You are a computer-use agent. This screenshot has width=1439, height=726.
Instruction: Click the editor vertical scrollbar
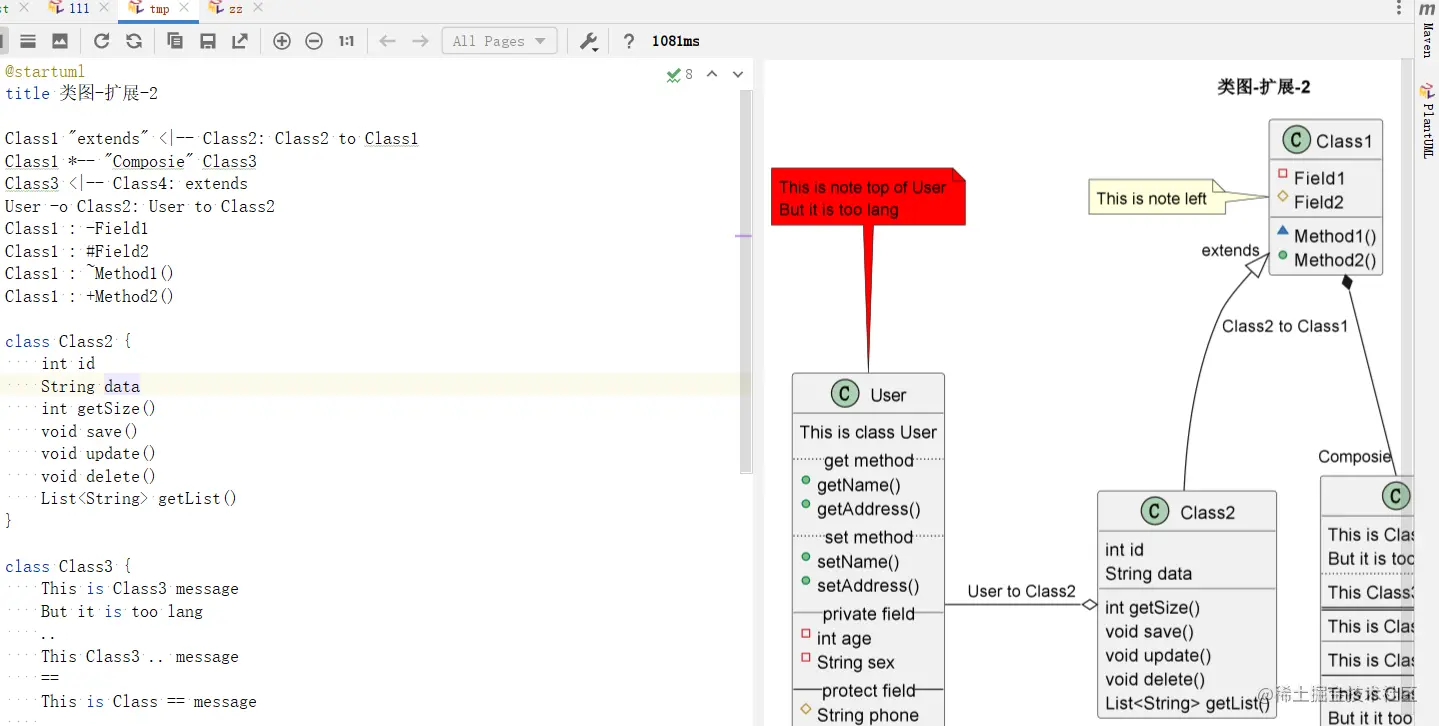click(x=745, y=280)
